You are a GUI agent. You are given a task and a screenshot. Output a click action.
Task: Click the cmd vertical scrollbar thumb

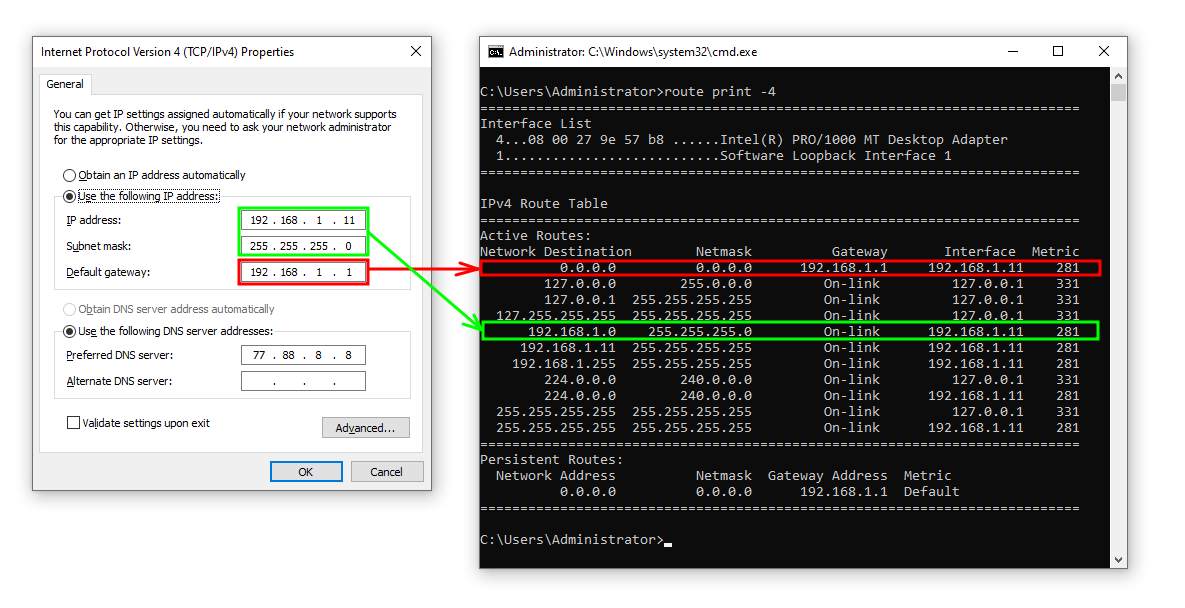pyautogui.click(x=1118, y=92)
